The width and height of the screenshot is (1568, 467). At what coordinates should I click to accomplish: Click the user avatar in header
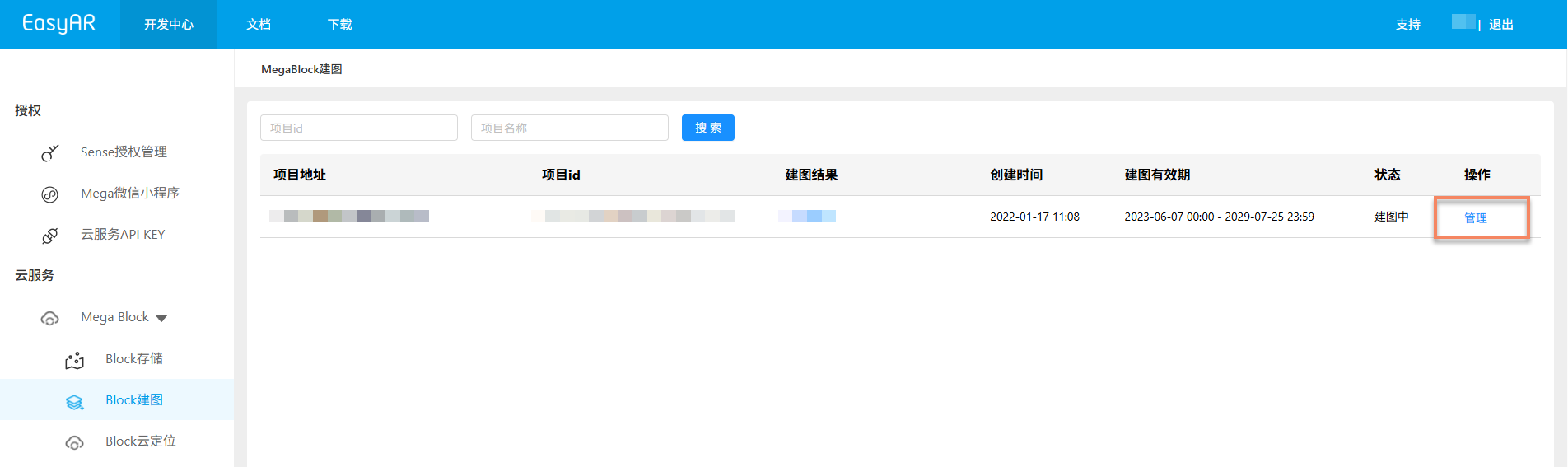(x=1463, y=22)
